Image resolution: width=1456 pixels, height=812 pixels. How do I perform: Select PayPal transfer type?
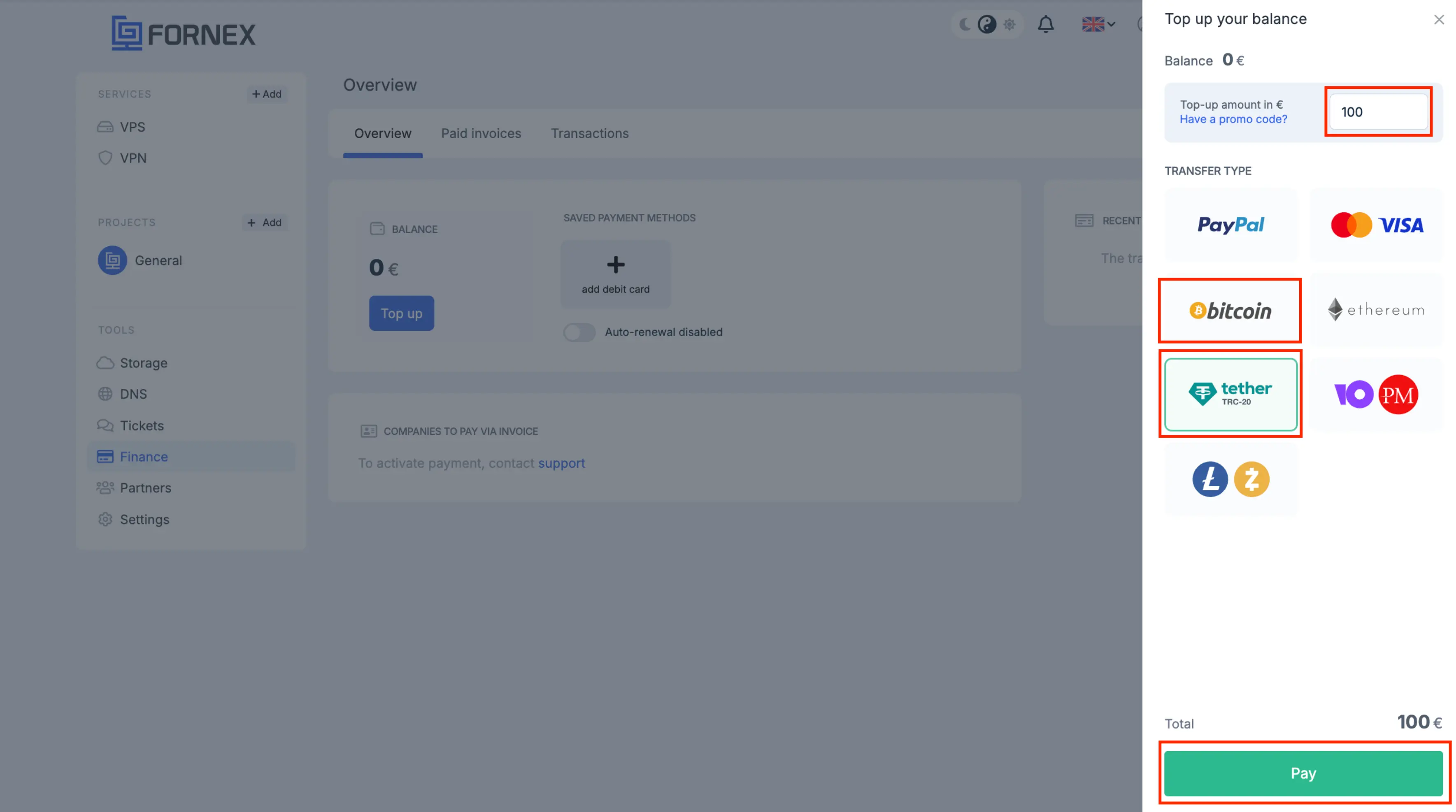1230,225
